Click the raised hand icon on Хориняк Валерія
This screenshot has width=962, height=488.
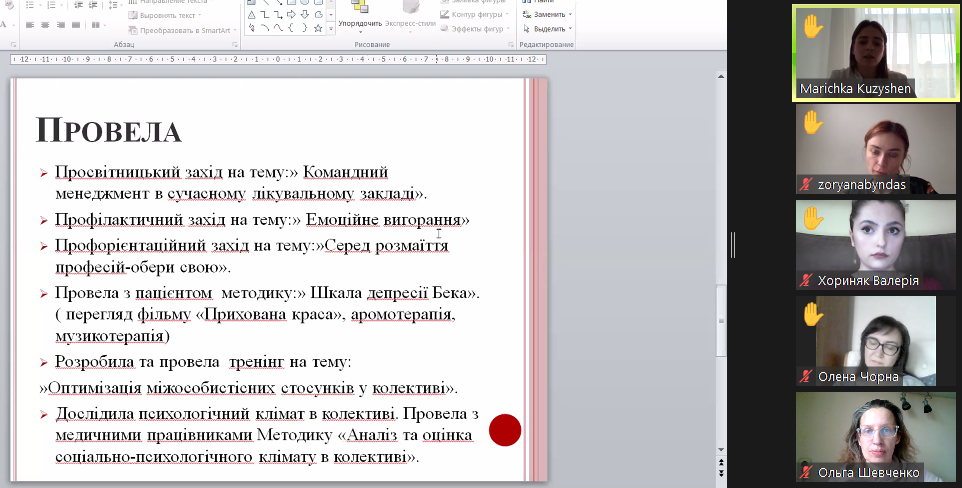coord(812,217)
